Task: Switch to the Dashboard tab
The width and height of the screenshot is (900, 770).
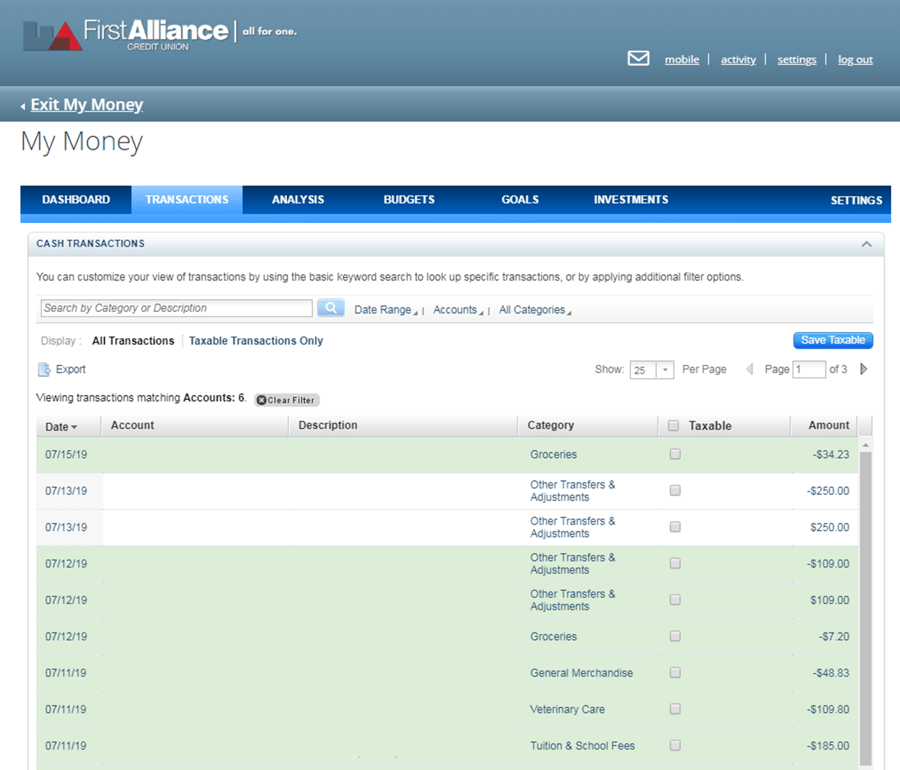Action: [76, 200]
